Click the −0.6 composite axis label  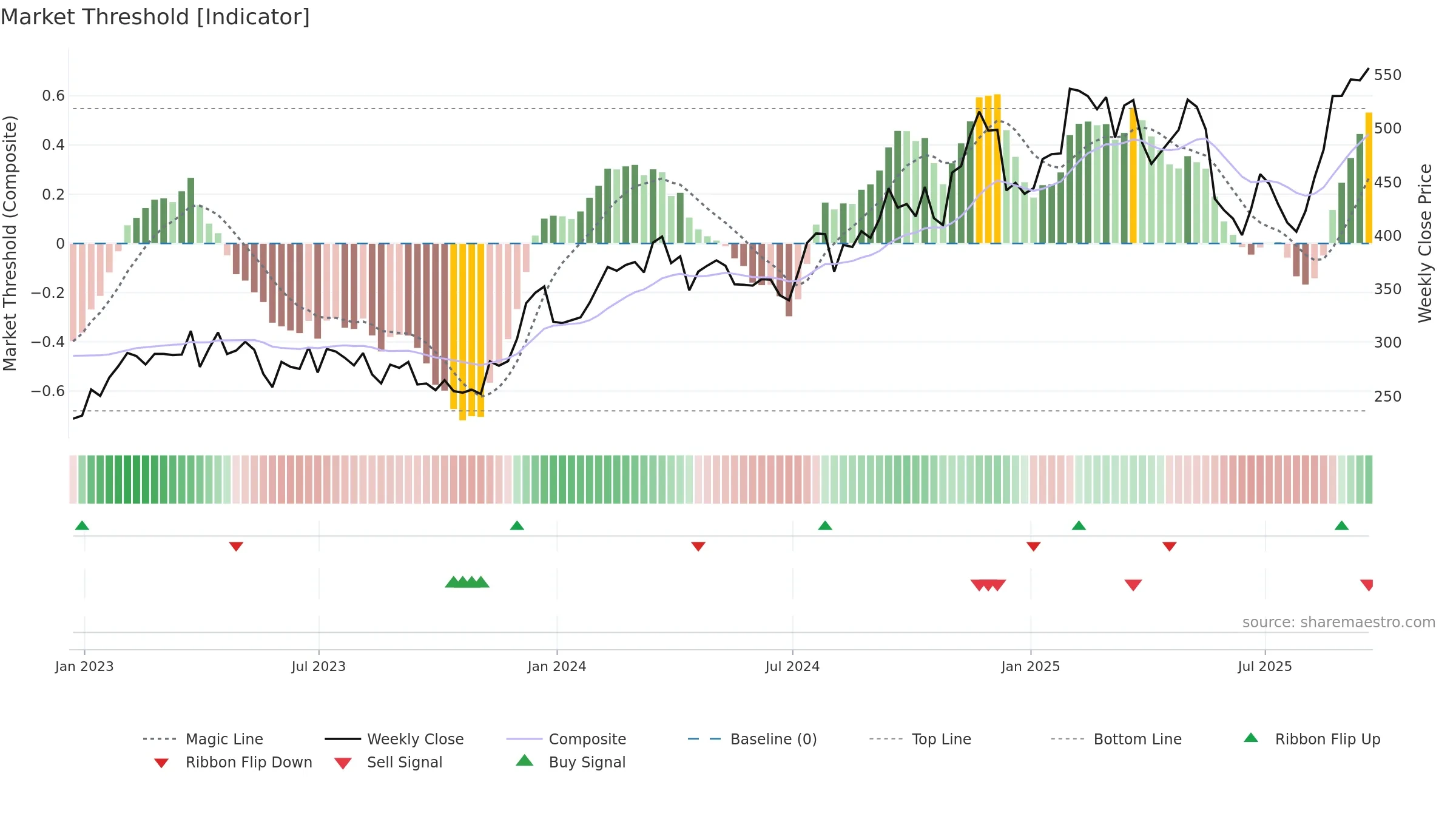tap(48, 391)
